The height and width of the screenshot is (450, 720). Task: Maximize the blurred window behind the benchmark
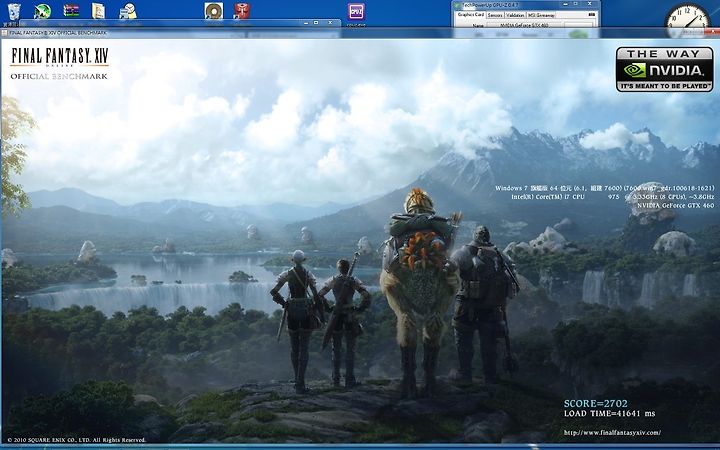pyautogui.click(x=316, y=22)
